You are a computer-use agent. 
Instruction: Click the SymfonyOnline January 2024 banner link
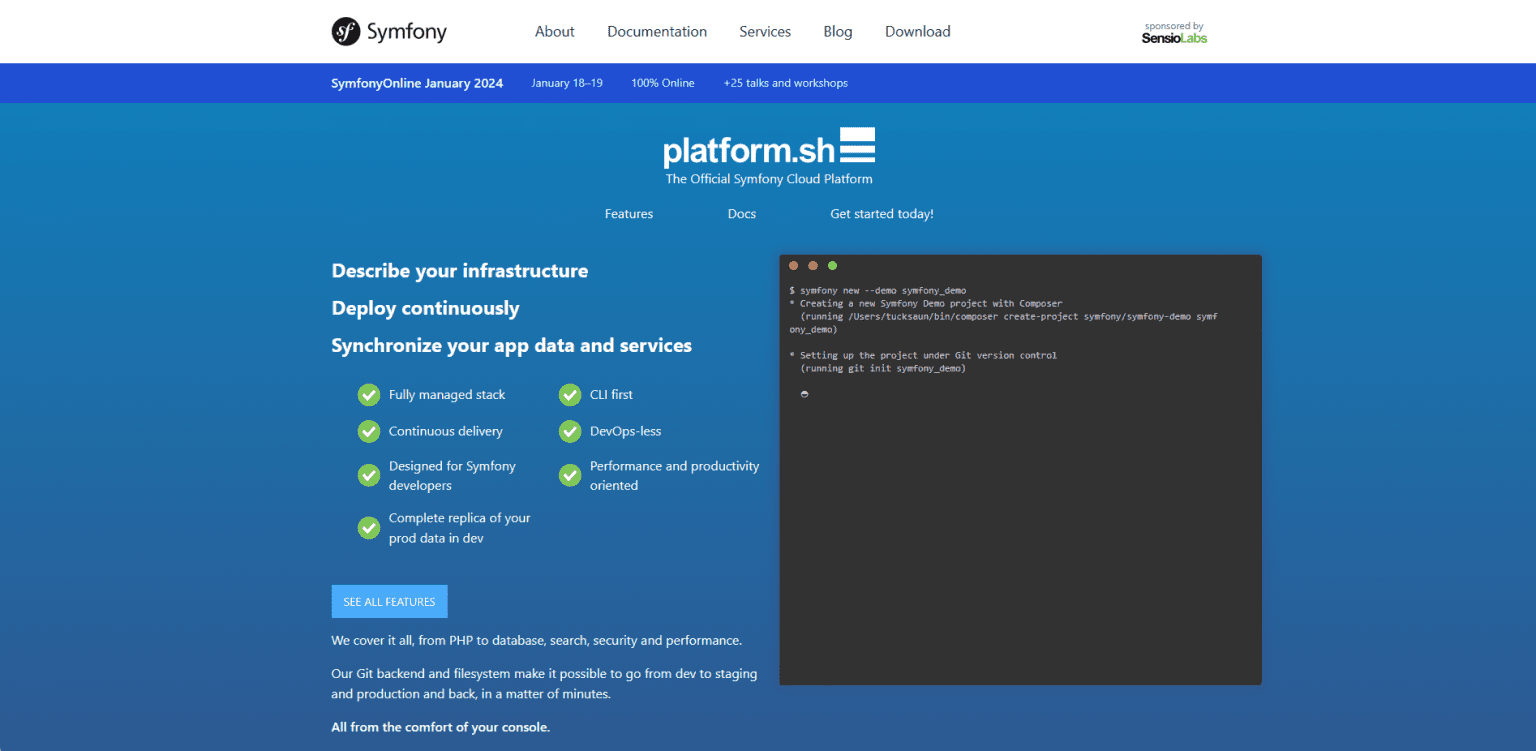417,83
